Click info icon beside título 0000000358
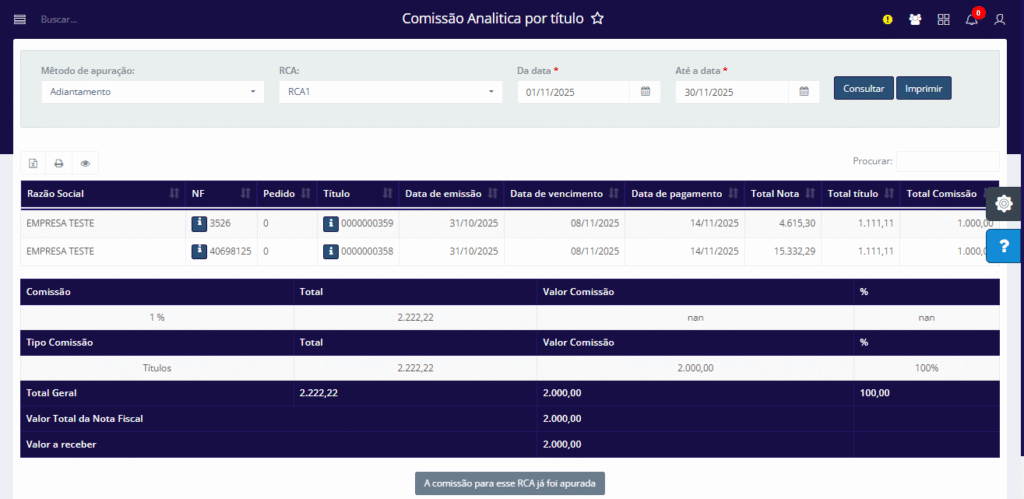Screen dimensions: 1024x499 pyautogui.click(x=331, y=251)
